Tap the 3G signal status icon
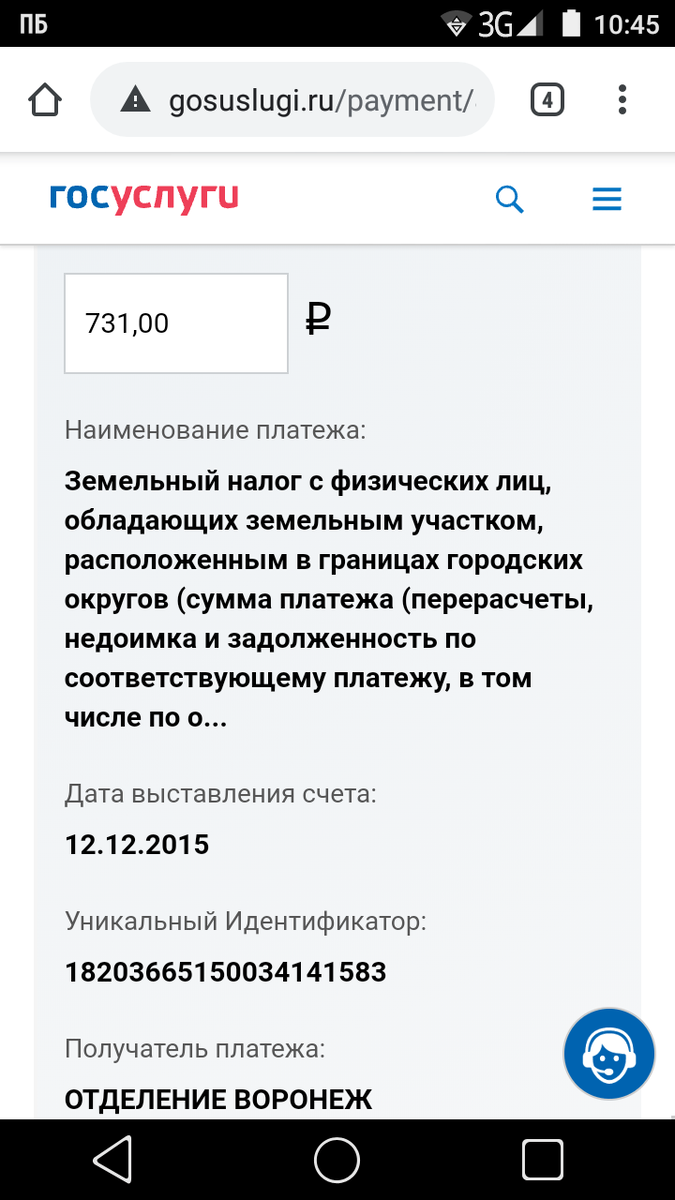This screenshot has height=1200, width=675. pyautogui.click(x=510, y=24)
